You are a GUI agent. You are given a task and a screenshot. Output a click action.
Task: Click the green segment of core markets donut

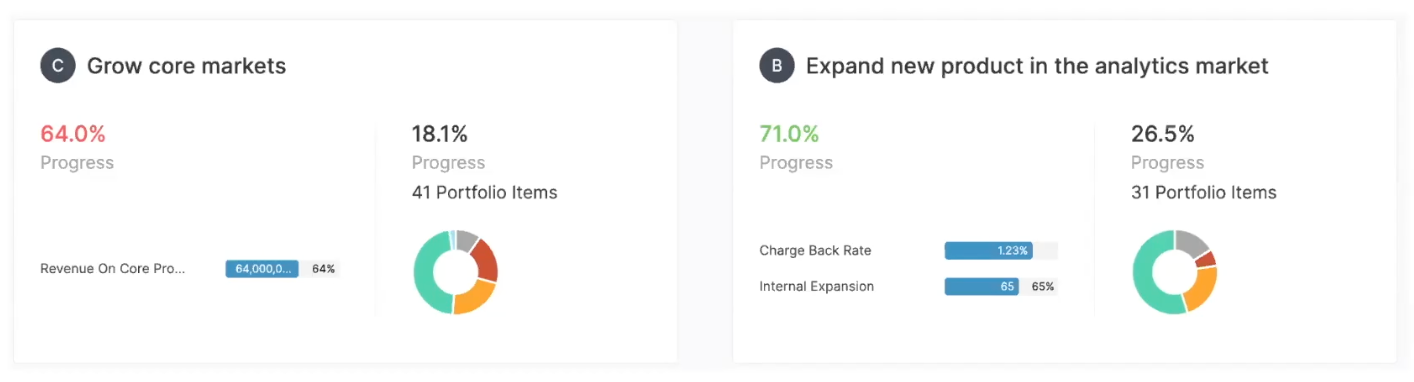click(x=428, y=277)
